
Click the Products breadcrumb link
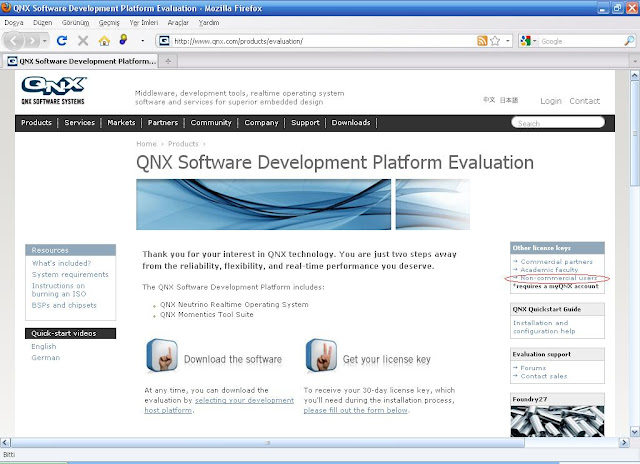click(x=183, y=144)
